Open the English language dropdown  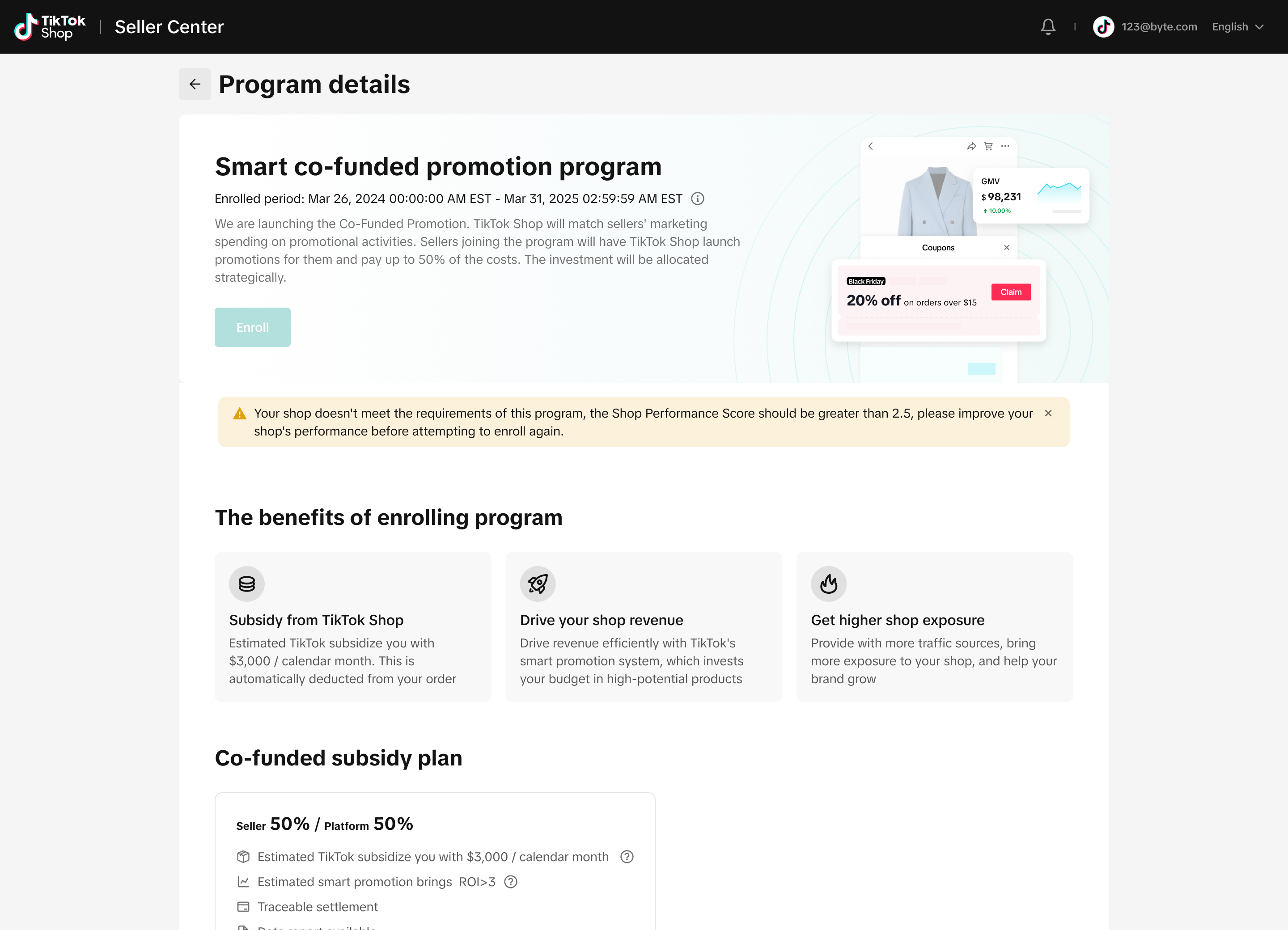[1237, 27]
